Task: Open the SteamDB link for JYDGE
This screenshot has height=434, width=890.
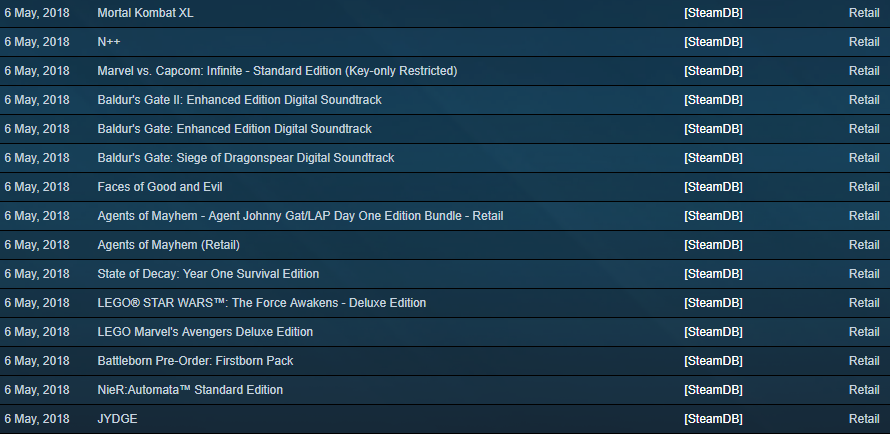Action: (x=713, y=419)
